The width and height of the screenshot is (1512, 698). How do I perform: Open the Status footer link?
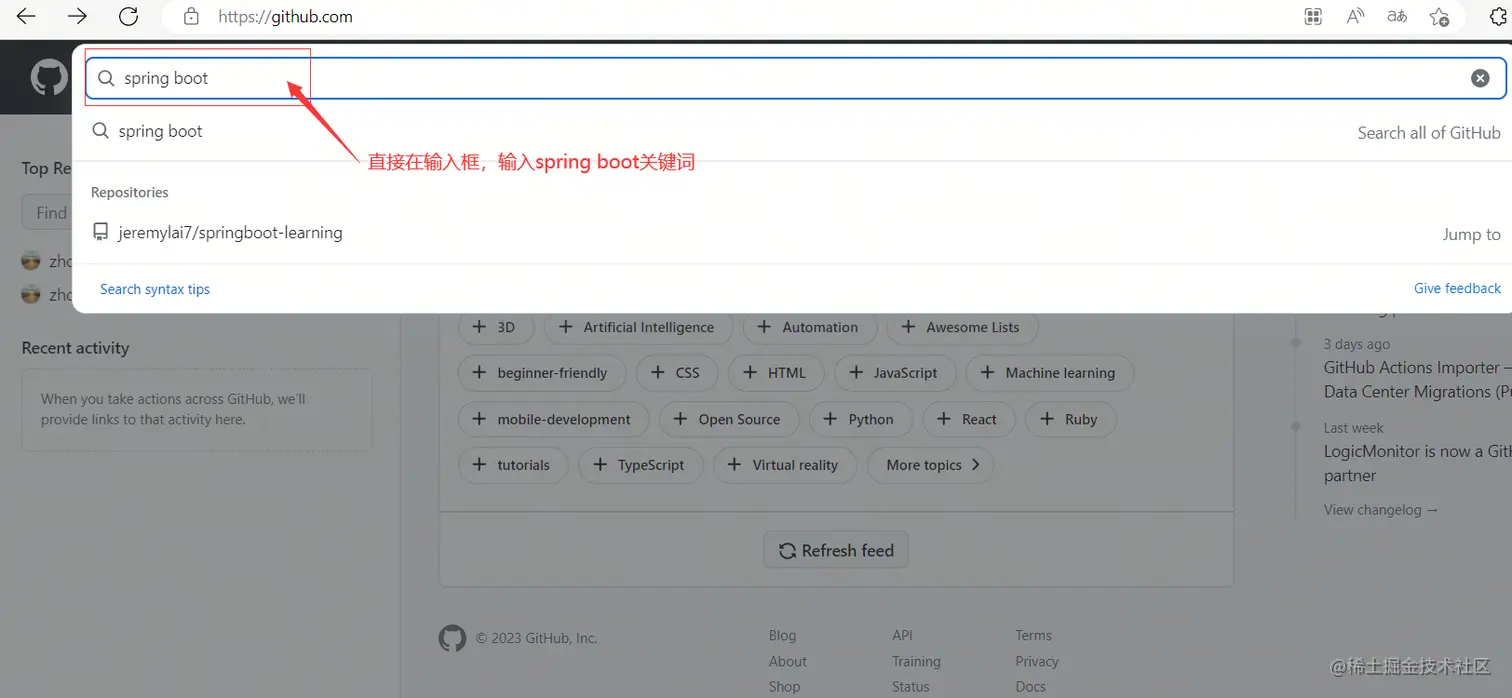pyautogui.click(x=910, y=687)
